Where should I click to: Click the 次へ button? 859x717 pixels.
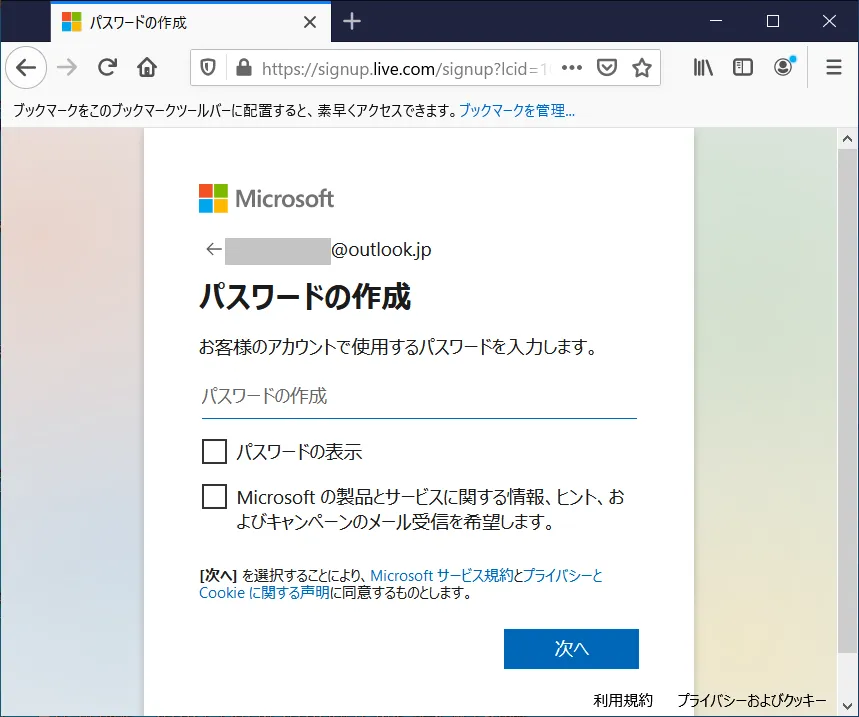(x=571, y=649)
